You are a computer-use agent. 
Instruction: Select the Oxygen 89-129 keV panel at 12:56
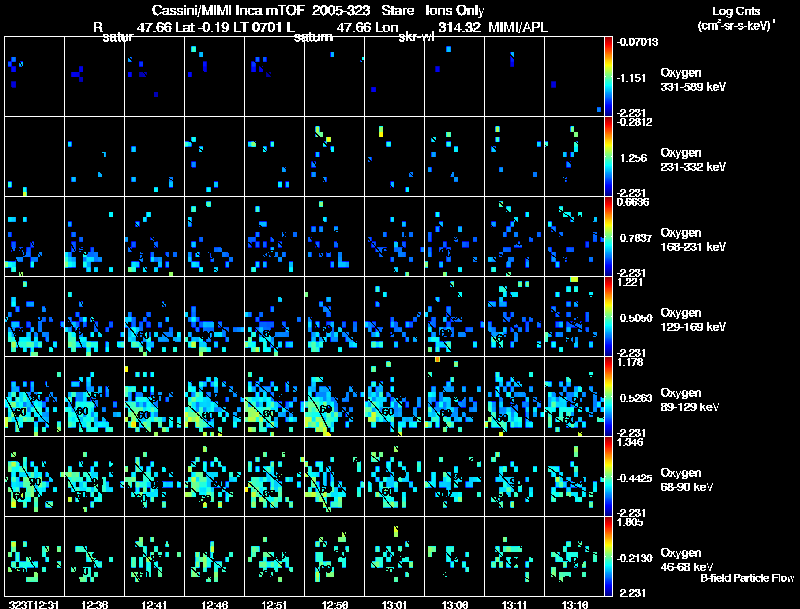pyautogui.click(x=335, y=396)
